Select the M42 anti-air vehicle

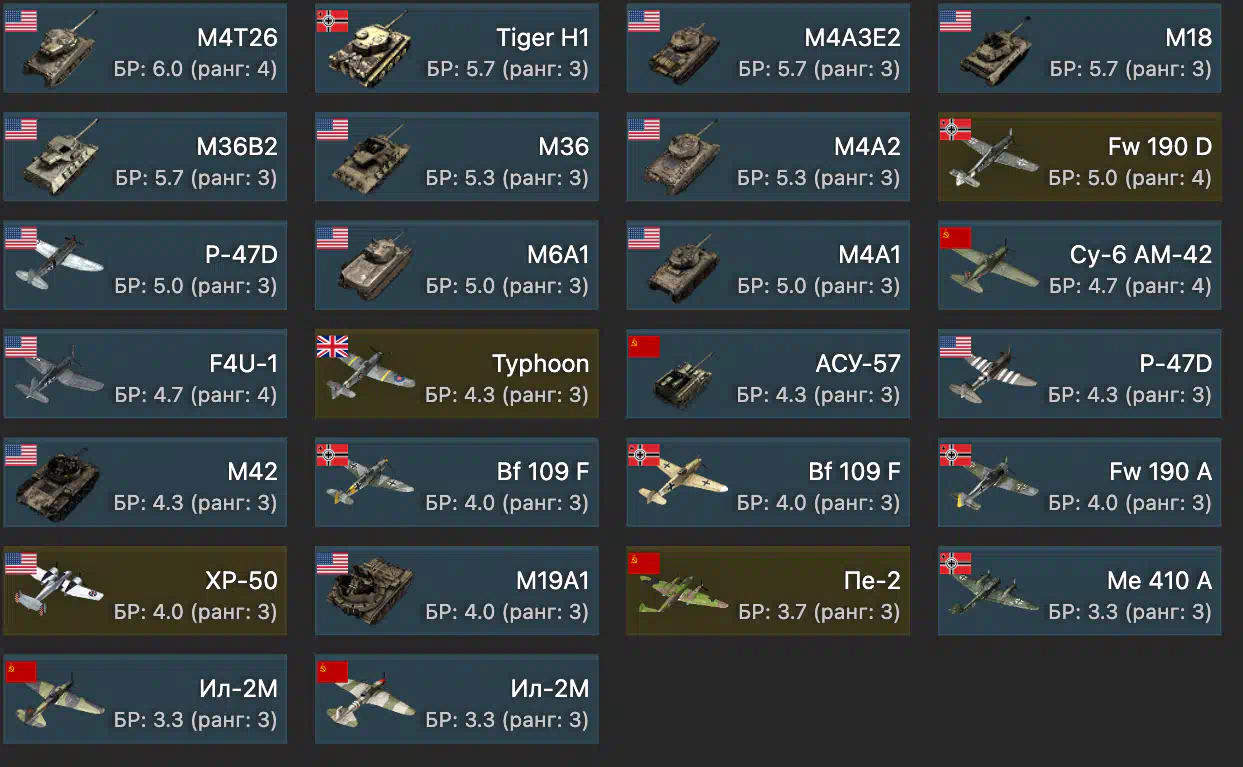(x=145, y=482)
